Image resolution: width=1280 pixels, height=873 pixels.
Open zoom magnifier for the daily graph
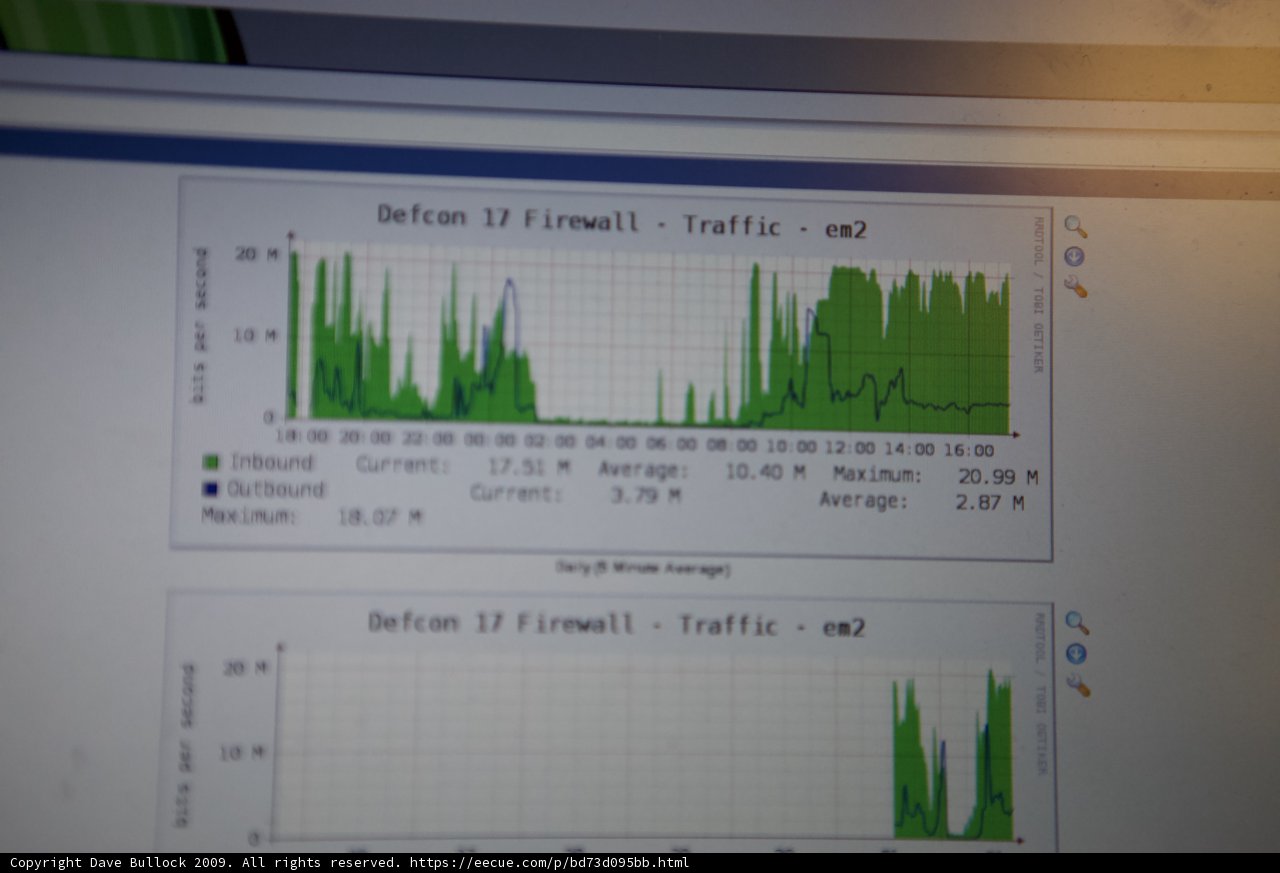1075,227
